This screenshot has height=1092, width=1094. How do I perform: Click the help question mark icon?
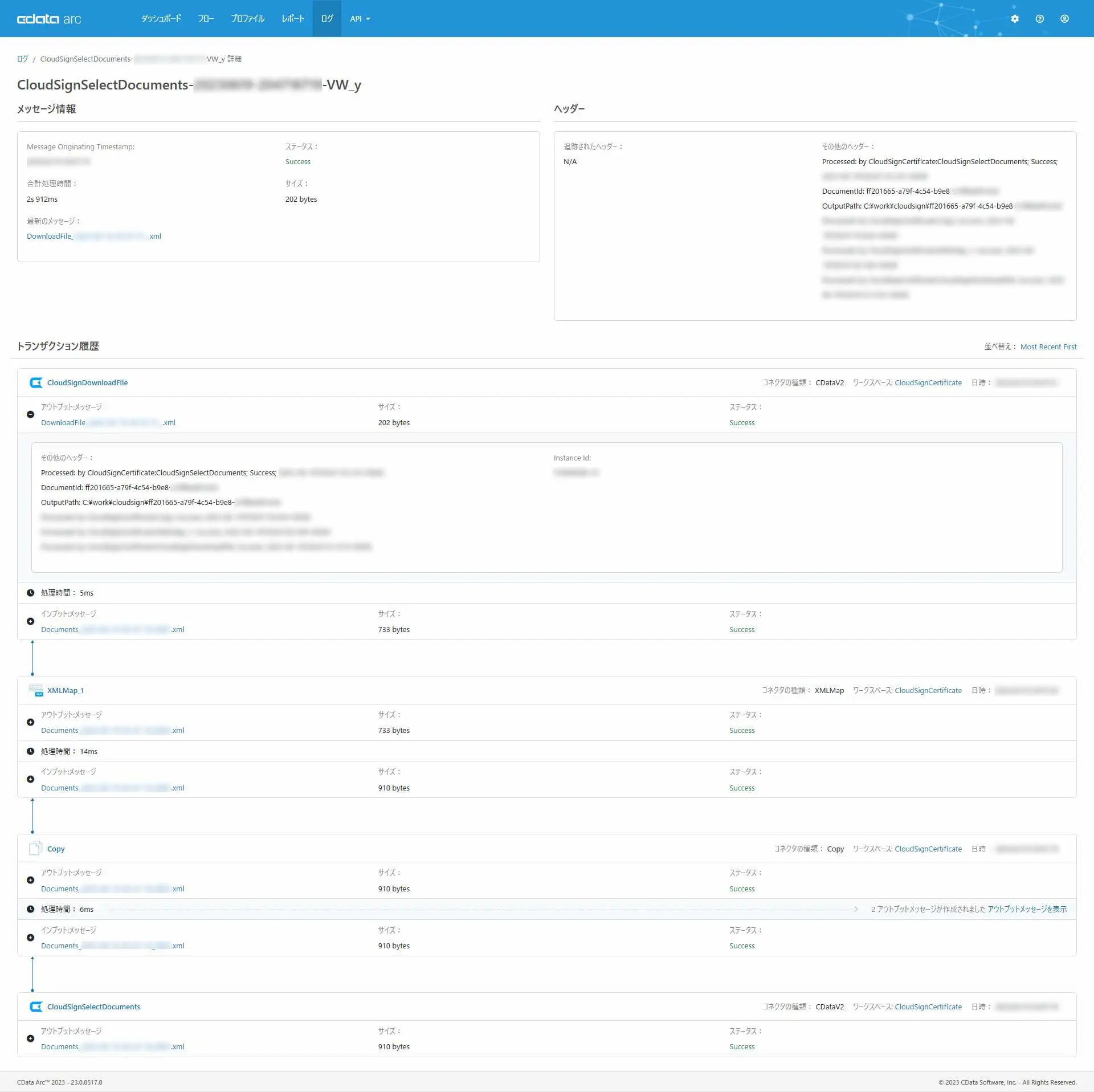(1040, 19)
